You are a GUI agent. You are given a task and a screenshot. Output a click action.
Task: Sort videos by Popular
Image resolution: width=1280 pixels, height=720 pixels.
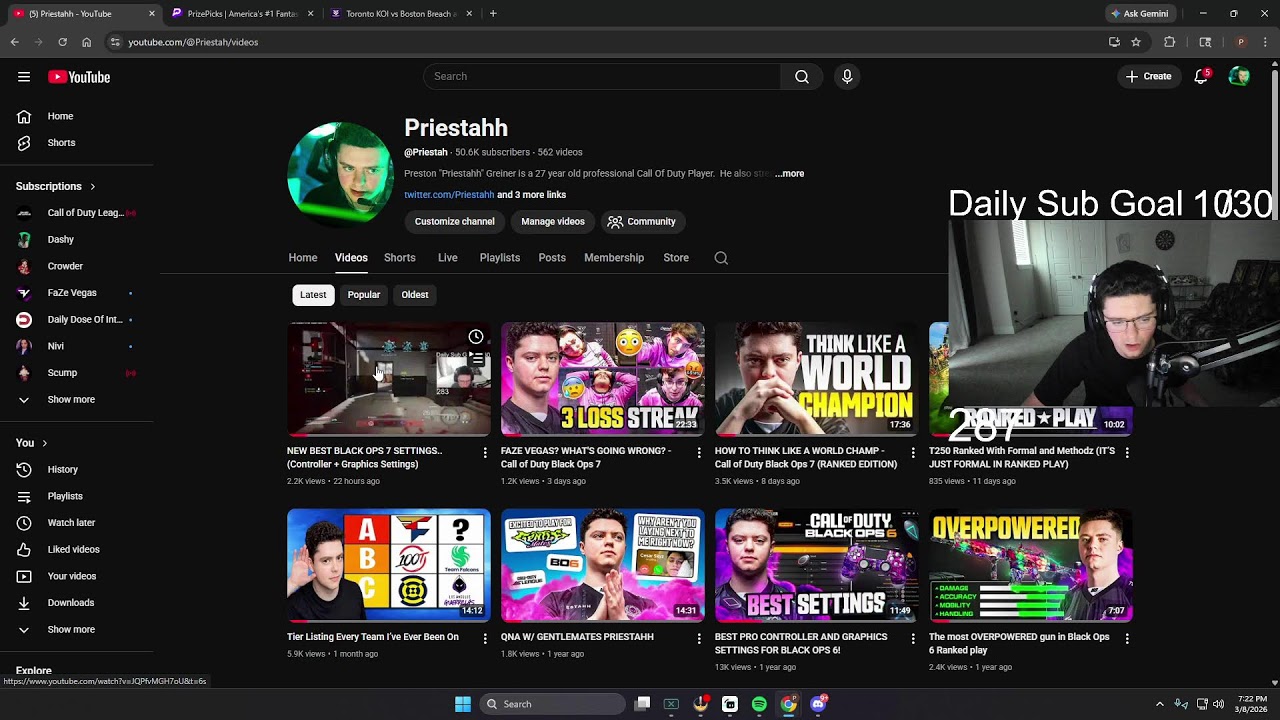click(x=364, y=295)
